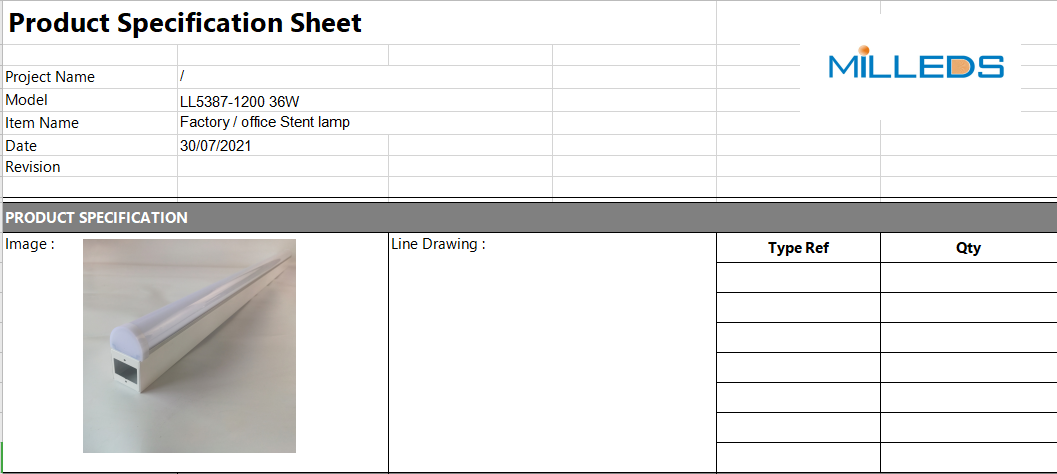
Task: Select the first empty cell under Type Ref
Action: pyautogui.click(x=798, y=277)
